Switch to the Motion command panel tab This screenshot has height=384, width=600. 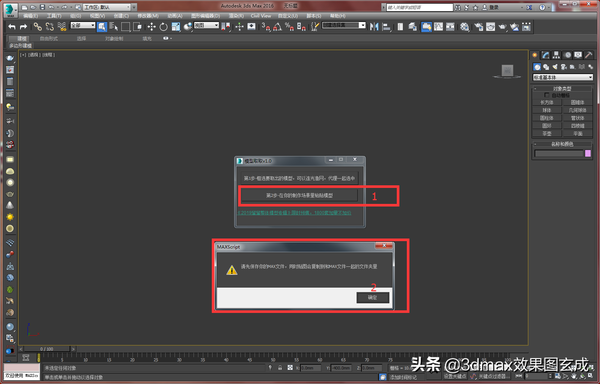(x=567, y=55)
